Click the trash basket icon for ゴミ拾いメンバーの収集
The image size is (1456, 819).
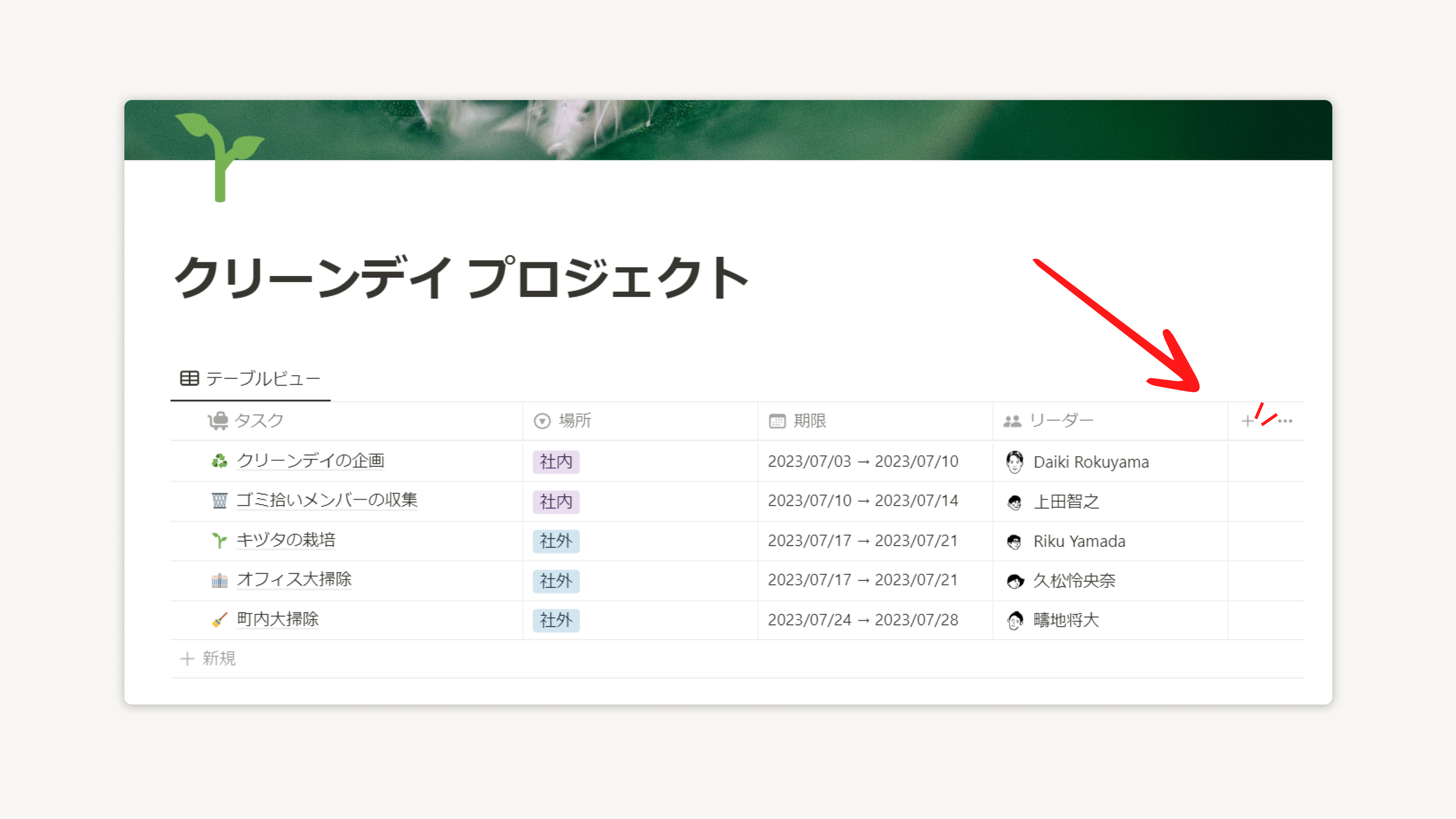click(219, 500)
